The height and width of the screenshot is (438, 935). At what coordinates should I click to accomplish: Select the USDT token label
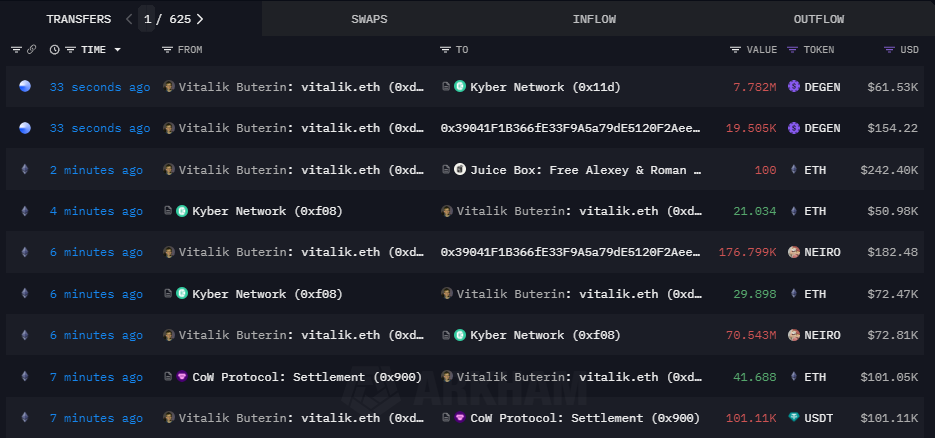pyautogui.click(x=819, y=418)
